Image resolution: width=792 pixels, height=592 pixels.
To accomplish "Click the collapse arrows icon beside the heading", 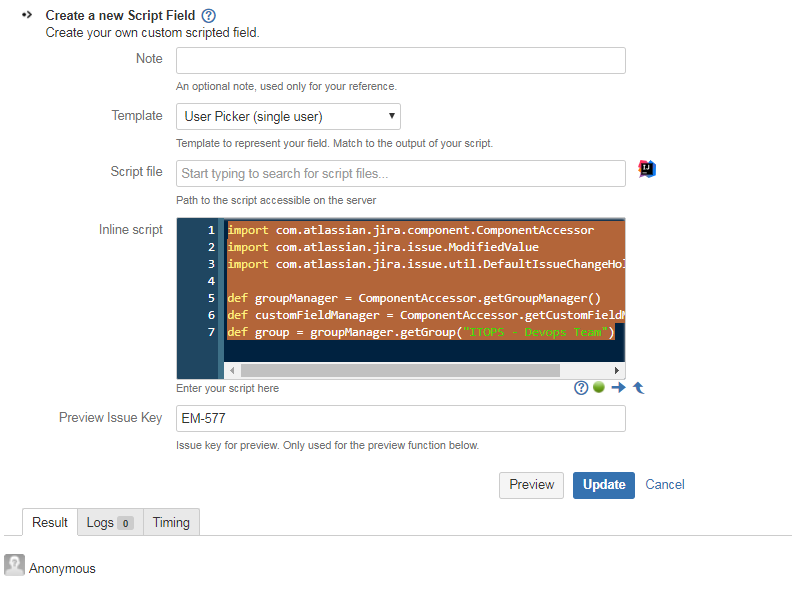I will pos(27,15).
